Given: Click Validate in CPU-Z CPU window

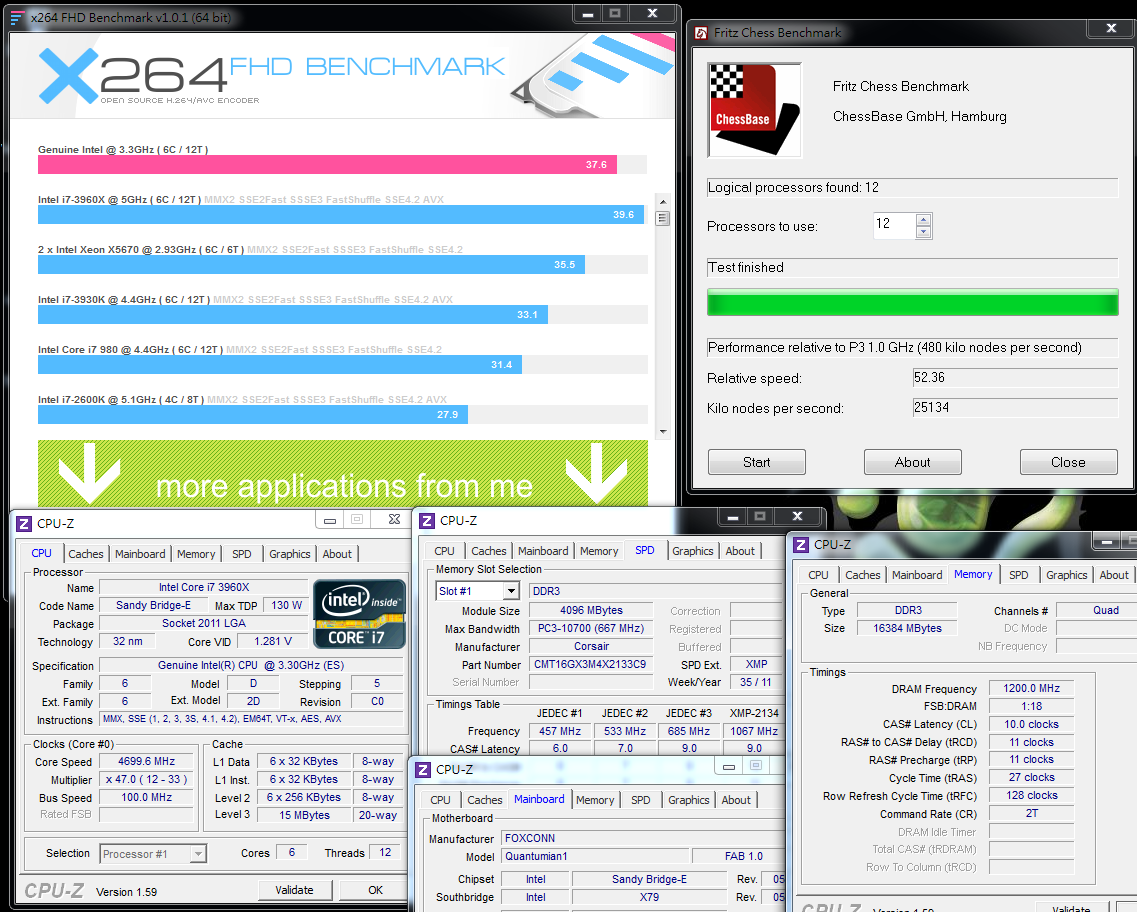Looking at the screenshot, I should [294, 890].
